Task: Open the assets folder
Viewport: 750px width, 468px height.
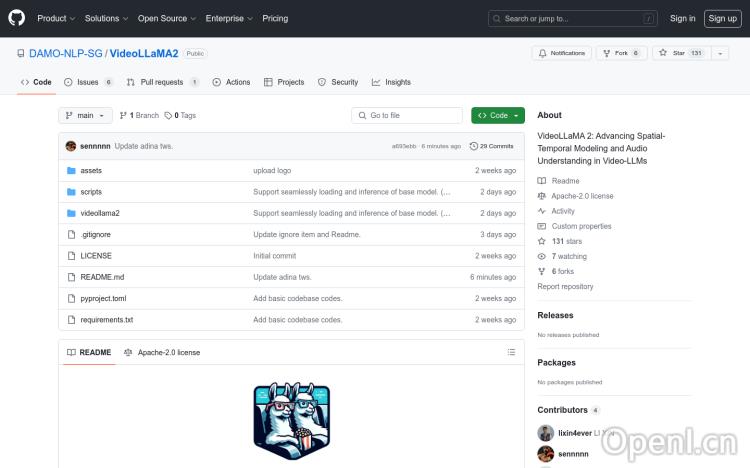Action: pos(91,171)
